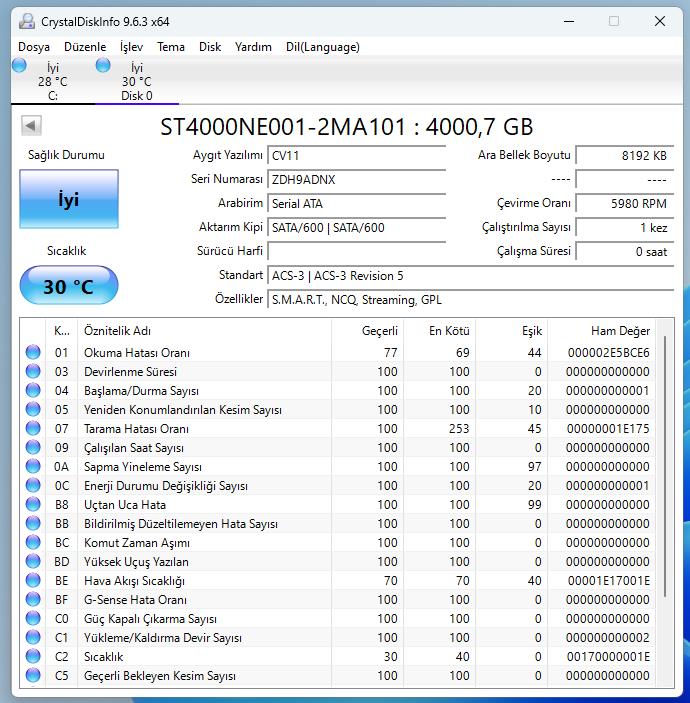
Task: Select the Geçerli Bekleyen Kesim Sayısı row
Action: point(338,675)
